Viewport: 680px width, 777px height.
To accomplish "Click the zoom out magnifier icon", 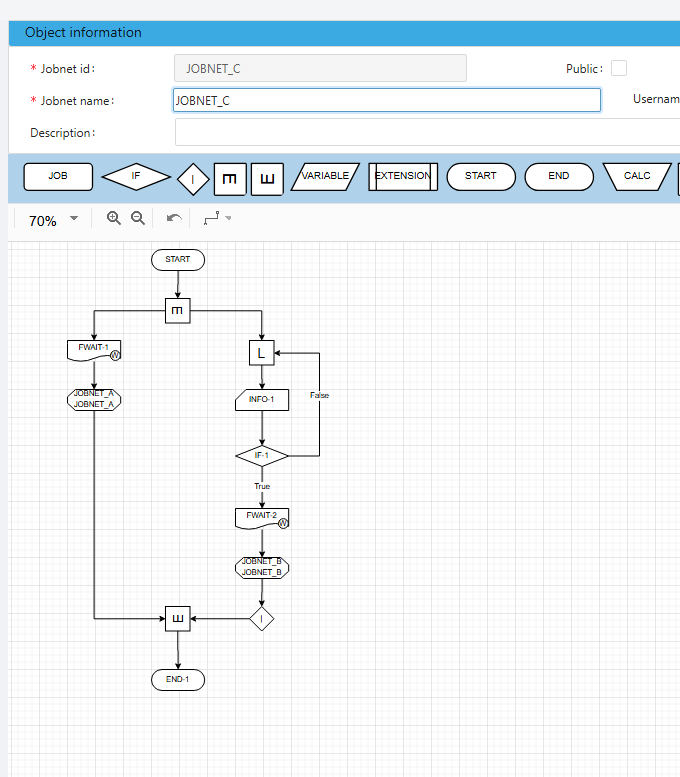I will click(139, 219).
